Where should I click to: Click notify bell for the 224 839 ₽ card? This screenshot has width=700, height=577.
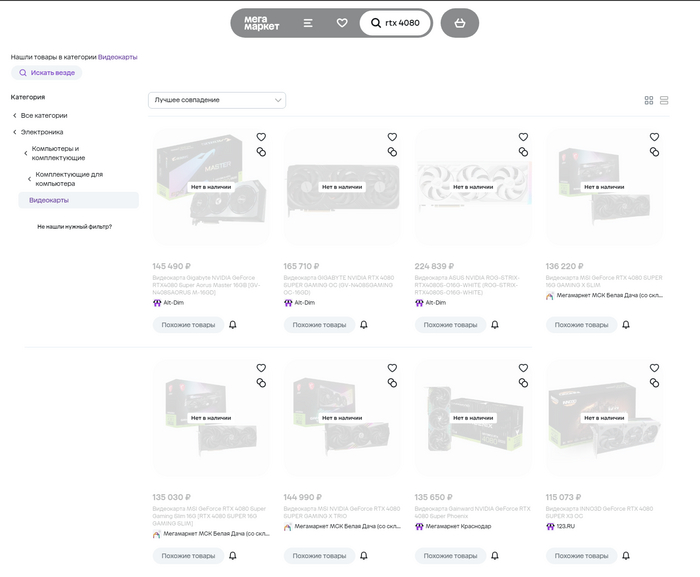coord(495,325)
